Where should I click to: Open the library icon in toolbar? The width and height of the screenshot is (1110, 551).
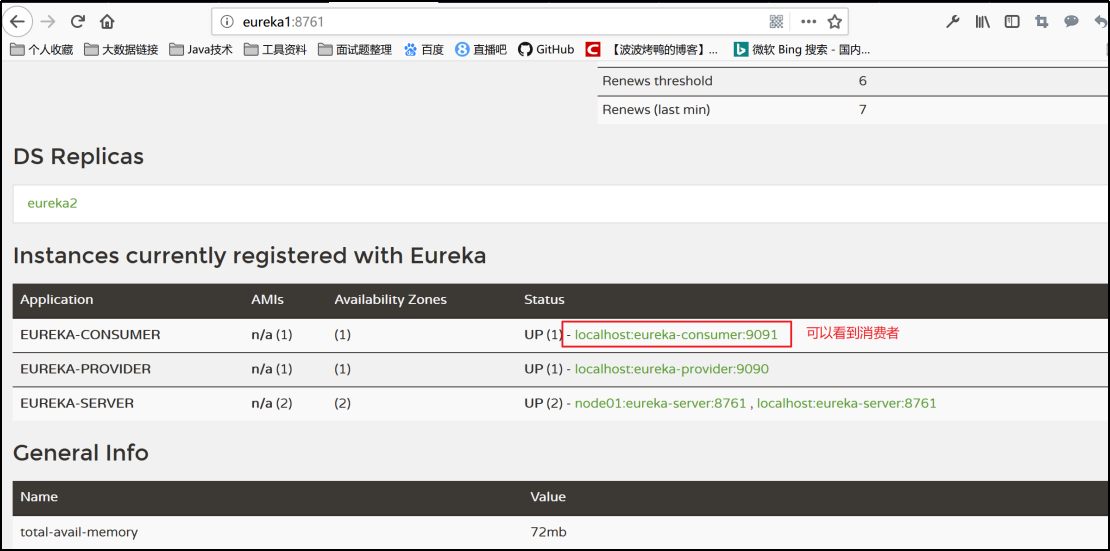pos(983,22)
